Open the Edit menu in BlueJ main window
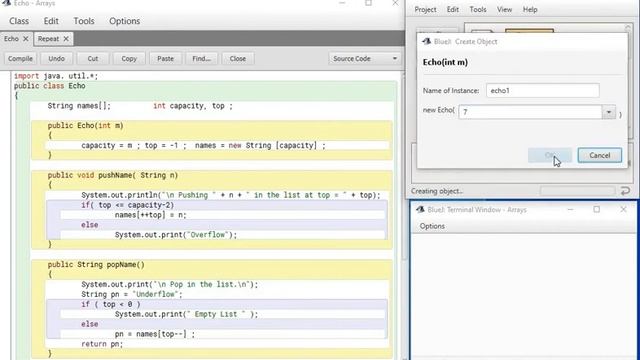 point(453,9)
